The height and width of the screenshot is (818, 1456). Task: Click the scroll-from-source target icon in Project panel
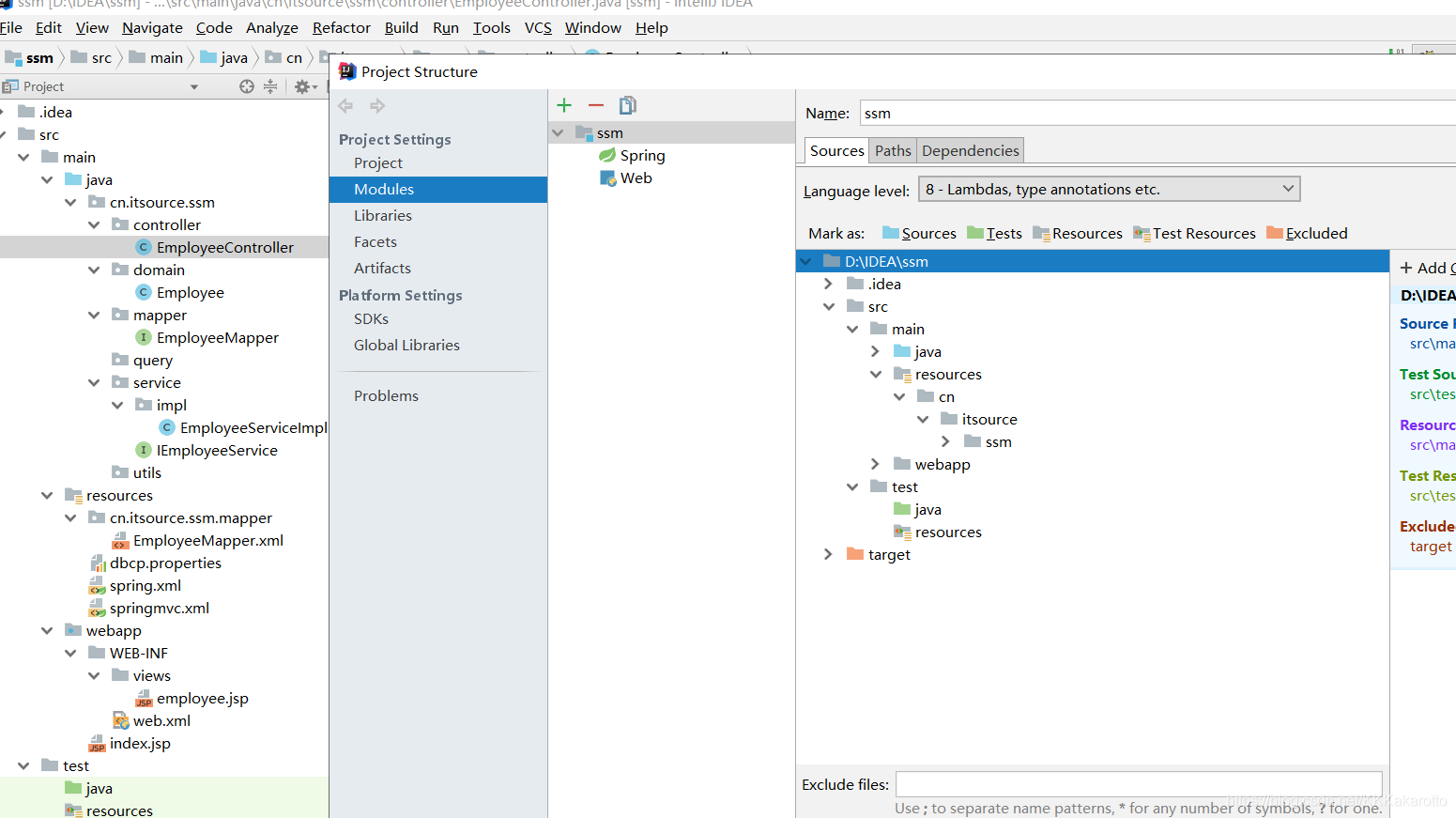246,86
